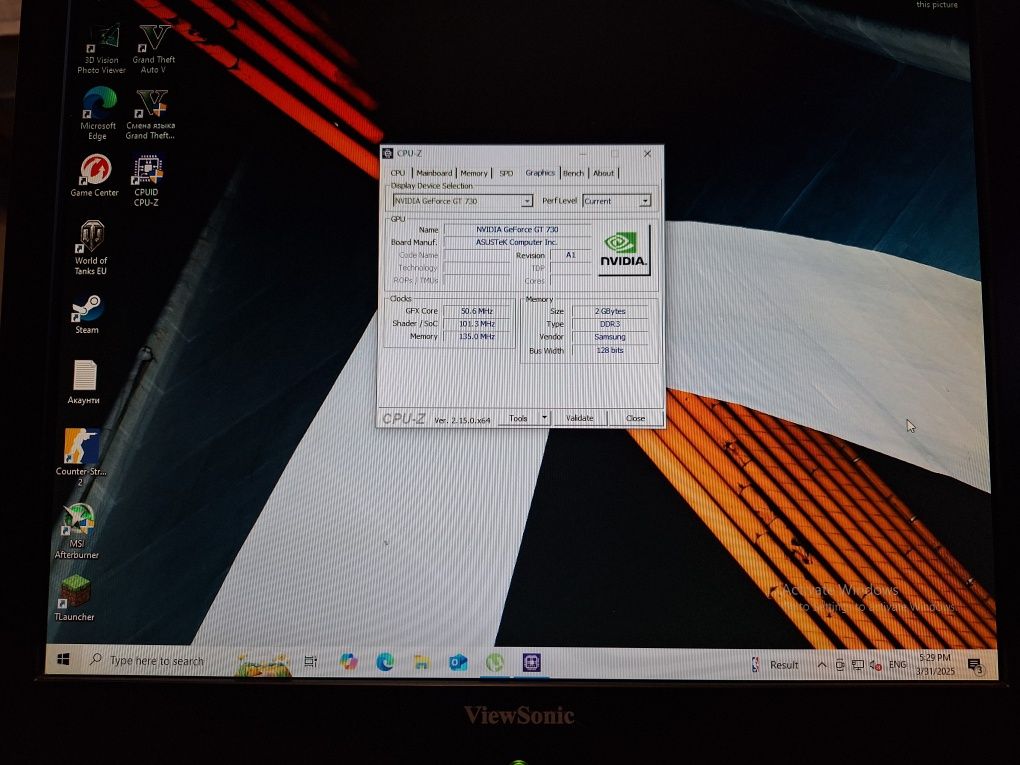
Task: Open the green phone app taskbar icon
Action: 495,663
